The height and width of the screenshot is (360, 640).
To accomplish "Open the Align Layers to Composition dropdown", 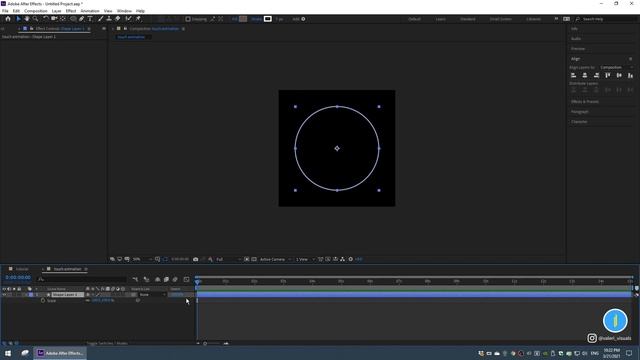I will coord(616,67).
